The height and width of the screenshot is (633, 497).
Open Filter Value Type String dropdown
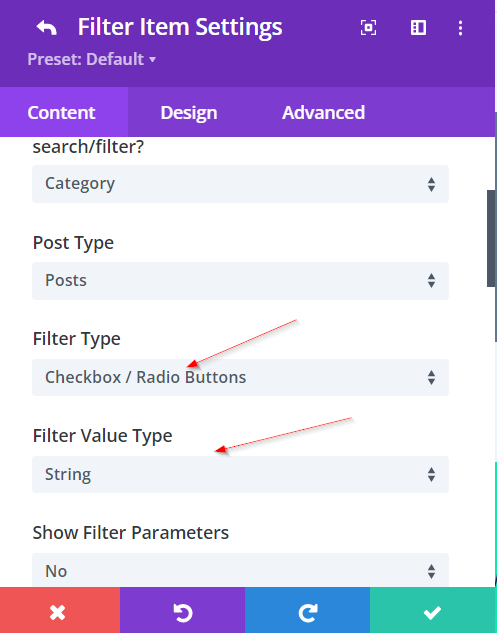pyautogui.click(x=240, y=474)
